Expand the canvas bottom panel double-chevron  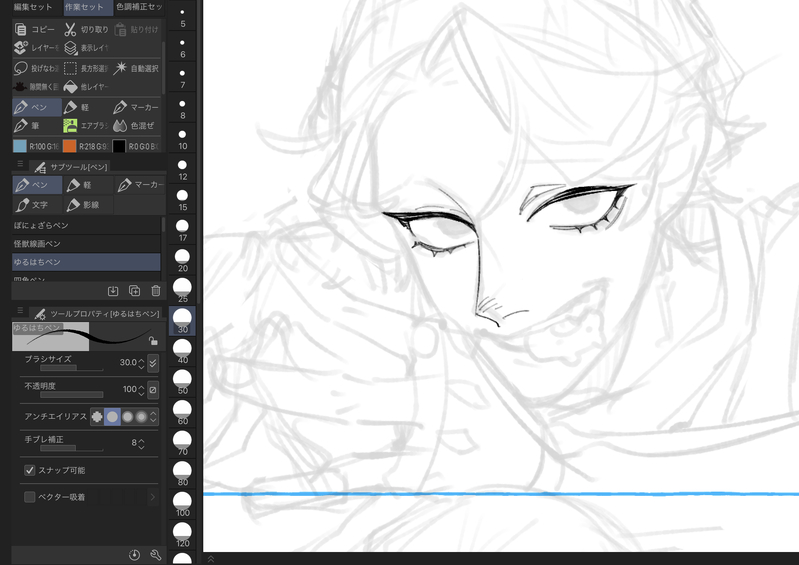(x=210, y=559)
